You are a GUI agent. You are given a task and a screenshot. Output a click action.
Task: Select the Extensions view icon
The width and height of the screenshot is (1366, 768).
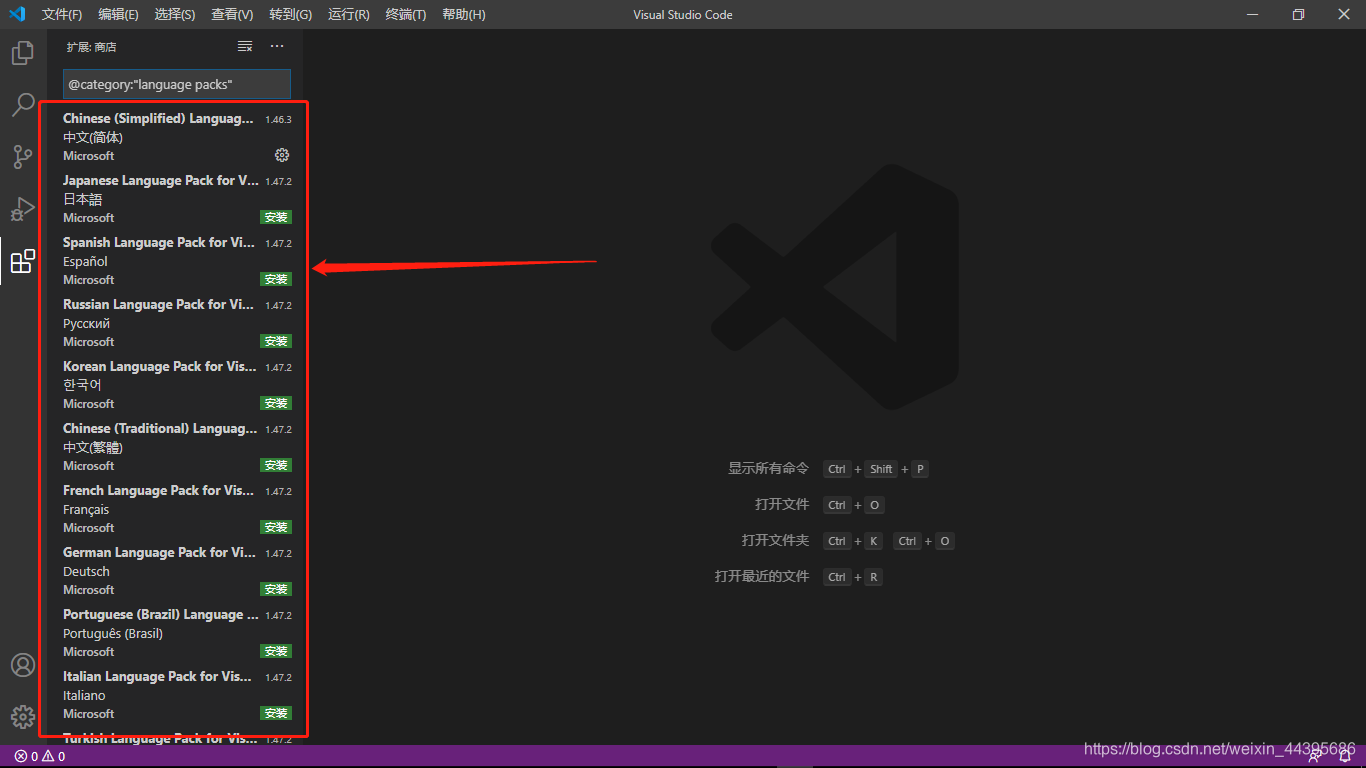[23, 261]
